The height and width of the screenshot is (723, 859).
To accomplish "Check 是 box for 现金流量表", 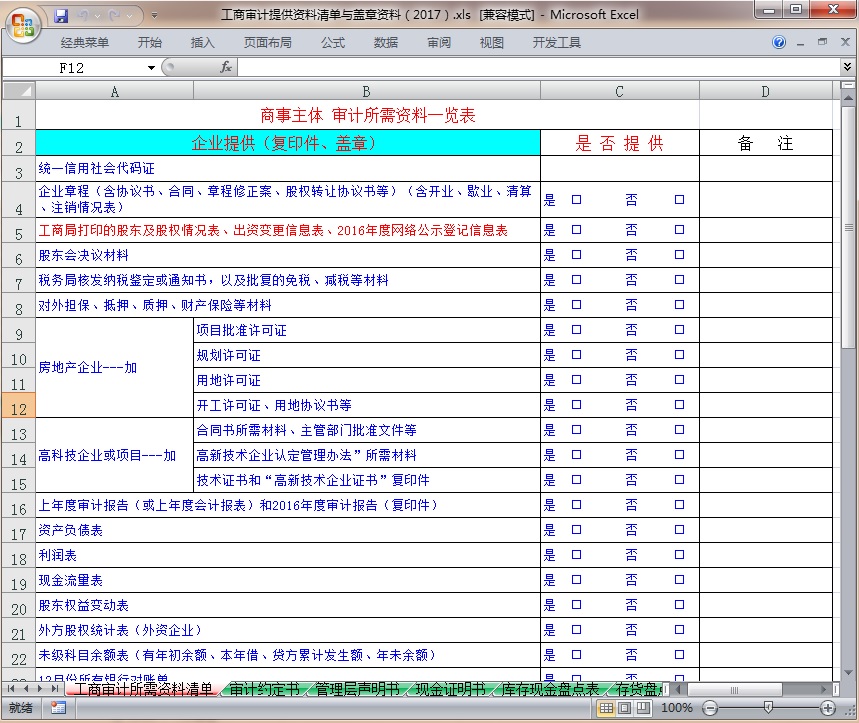I will pos(576,579).
